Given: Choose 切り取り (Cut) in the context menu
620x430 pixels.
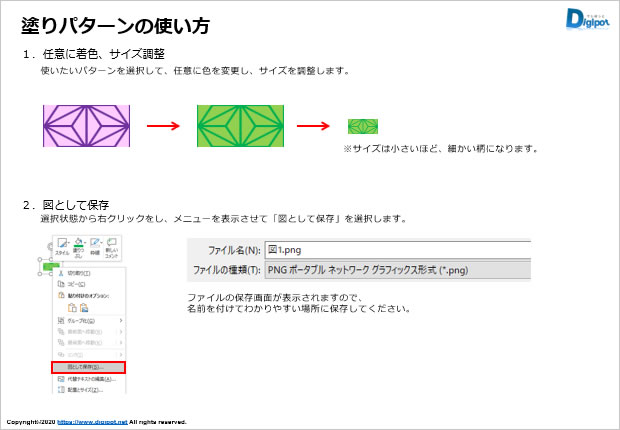Looking at the screenshot, I should pyautogui.click(x=89, y=273).
